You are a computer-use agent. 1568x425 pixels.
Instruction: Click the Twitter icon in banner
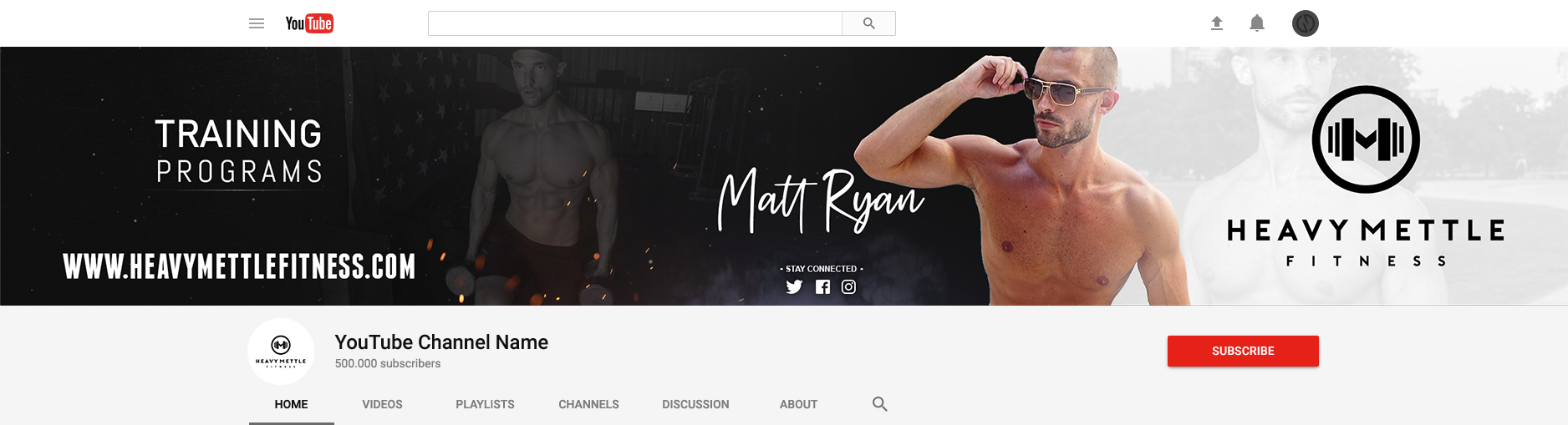click(x=794, y=287)
